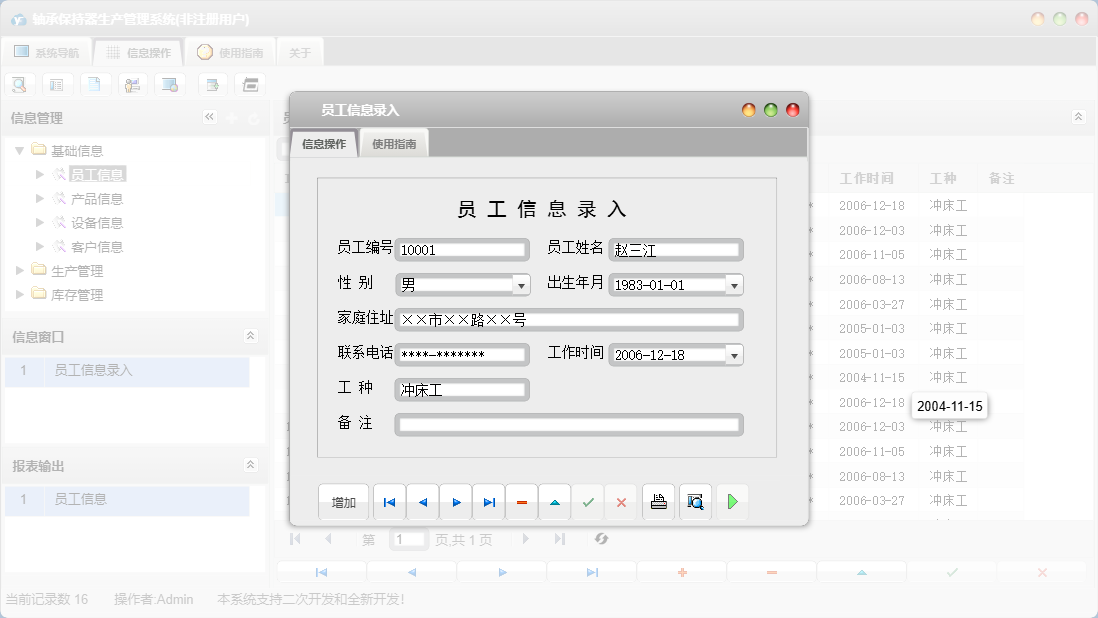
Task: Collapse the 信息管理 panel with the chevron
Action: click(x=209, y=116)
